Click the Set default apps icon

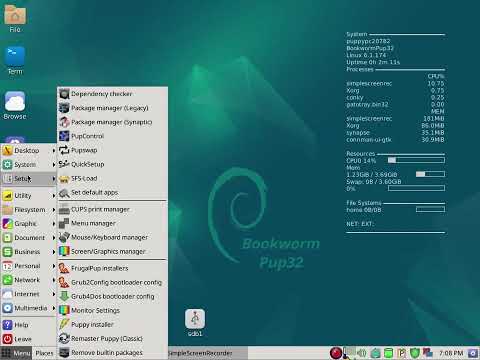tap(64, 193)
